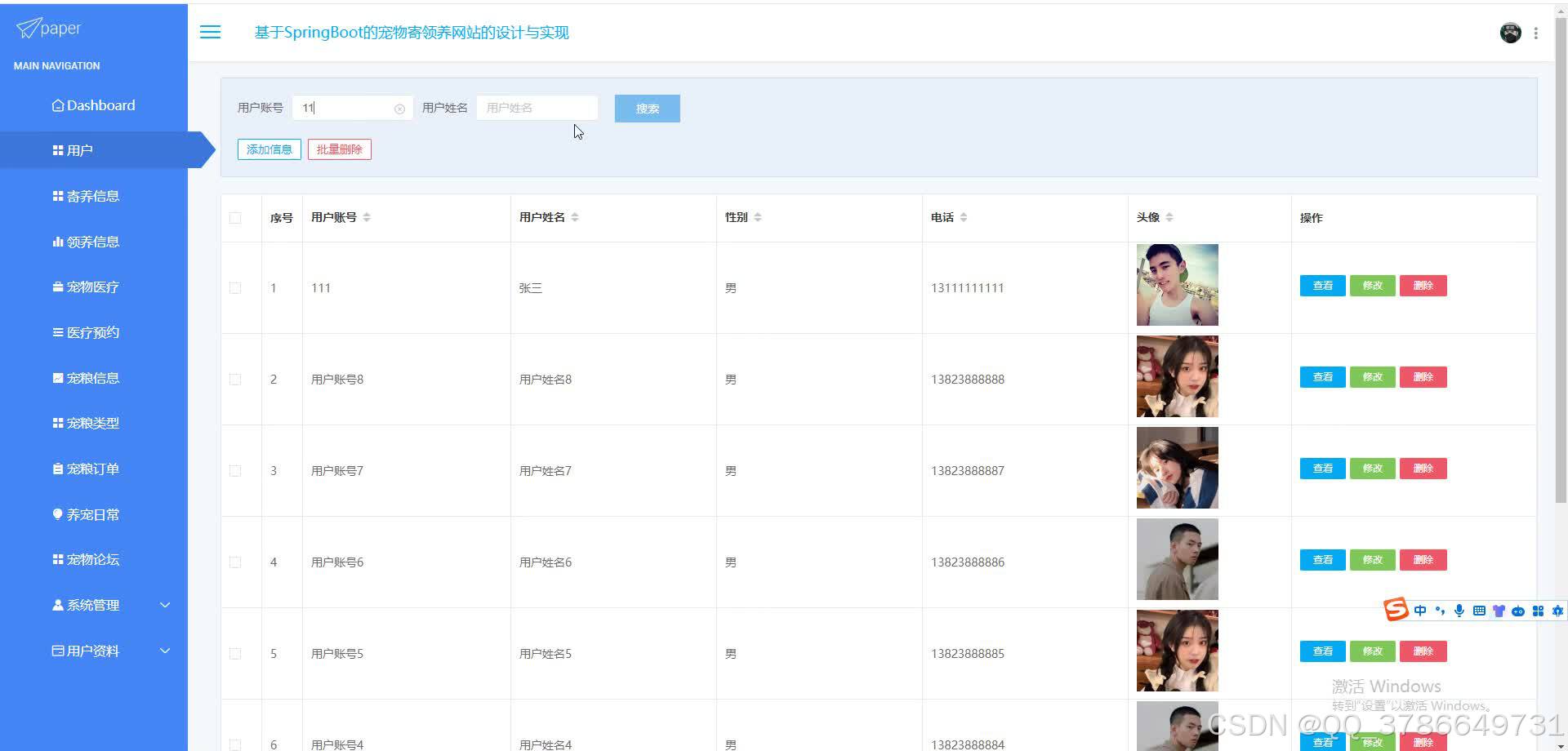This screenshot has height=751, width=1568.
Task: Click the 用户资料 card icon
Action: [x=58, y=651]
